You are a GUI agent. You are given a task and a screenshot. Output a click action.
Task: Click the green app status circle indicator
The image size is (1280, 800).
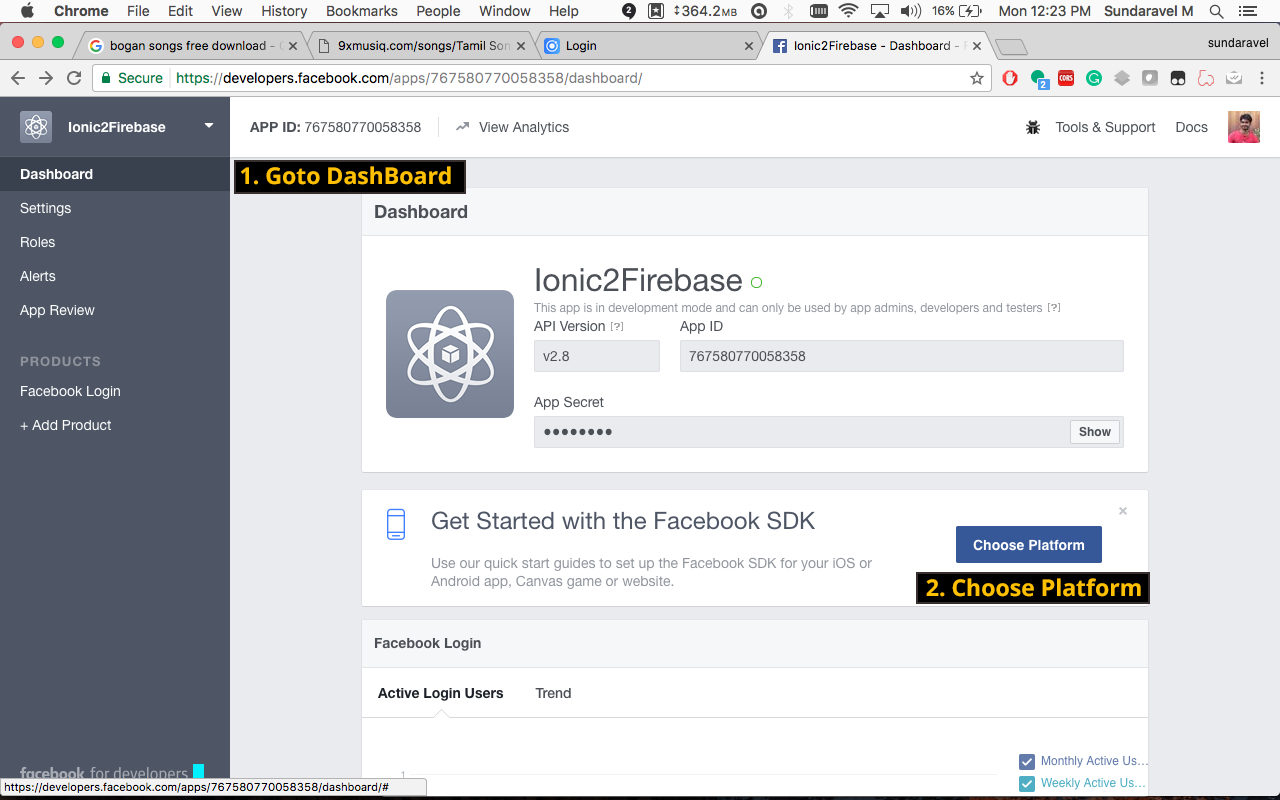click(756, 282)
